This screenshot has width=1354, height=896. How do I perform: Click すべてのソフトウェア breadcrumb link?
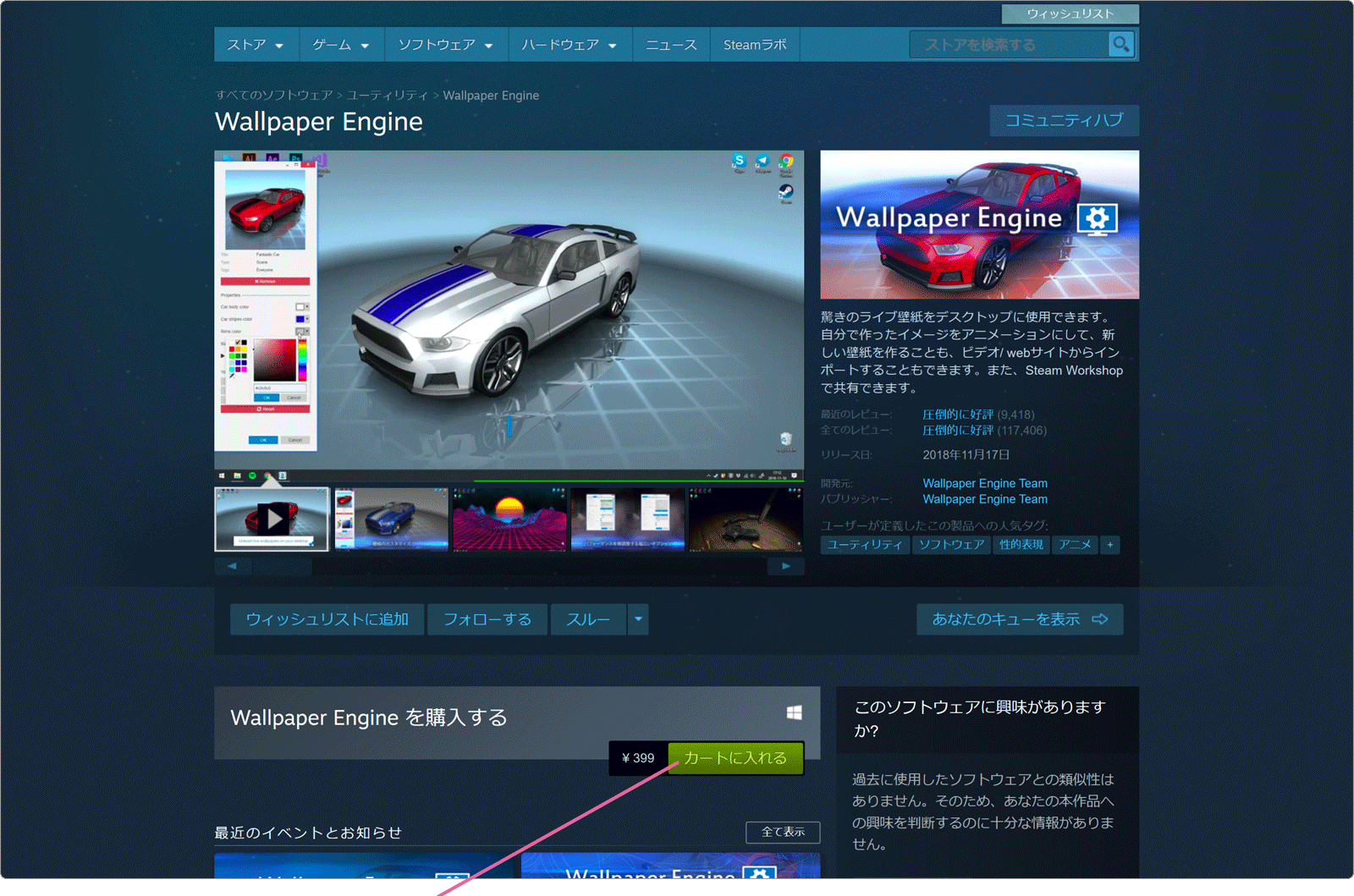[274, 96]
